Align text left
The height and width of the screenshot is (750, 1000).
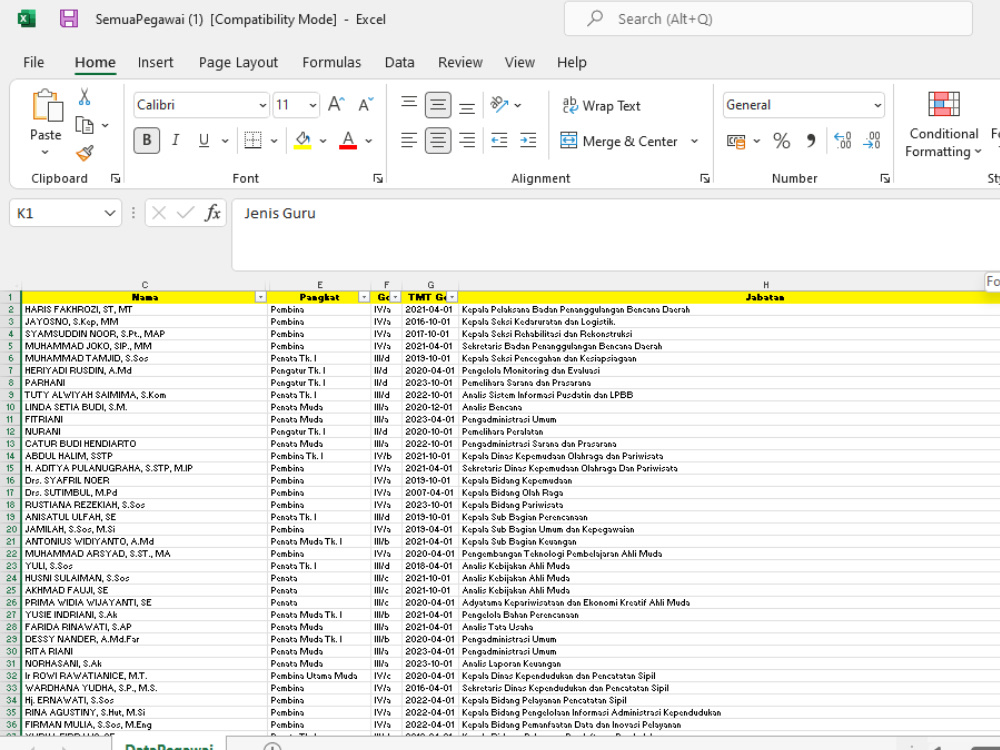tap(409, 140)
